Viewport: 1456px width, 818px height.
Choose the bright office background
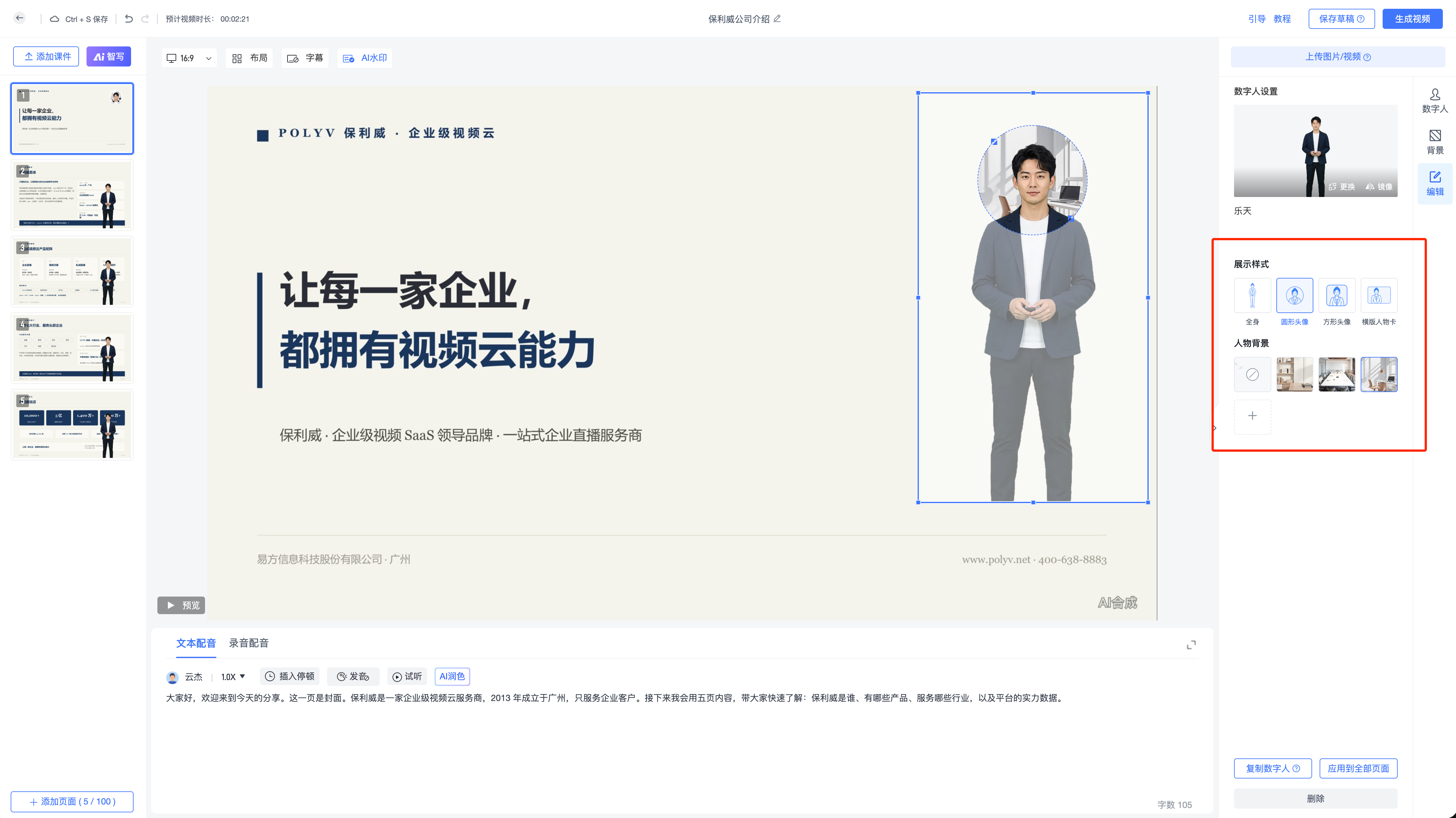pos(1379,374)
